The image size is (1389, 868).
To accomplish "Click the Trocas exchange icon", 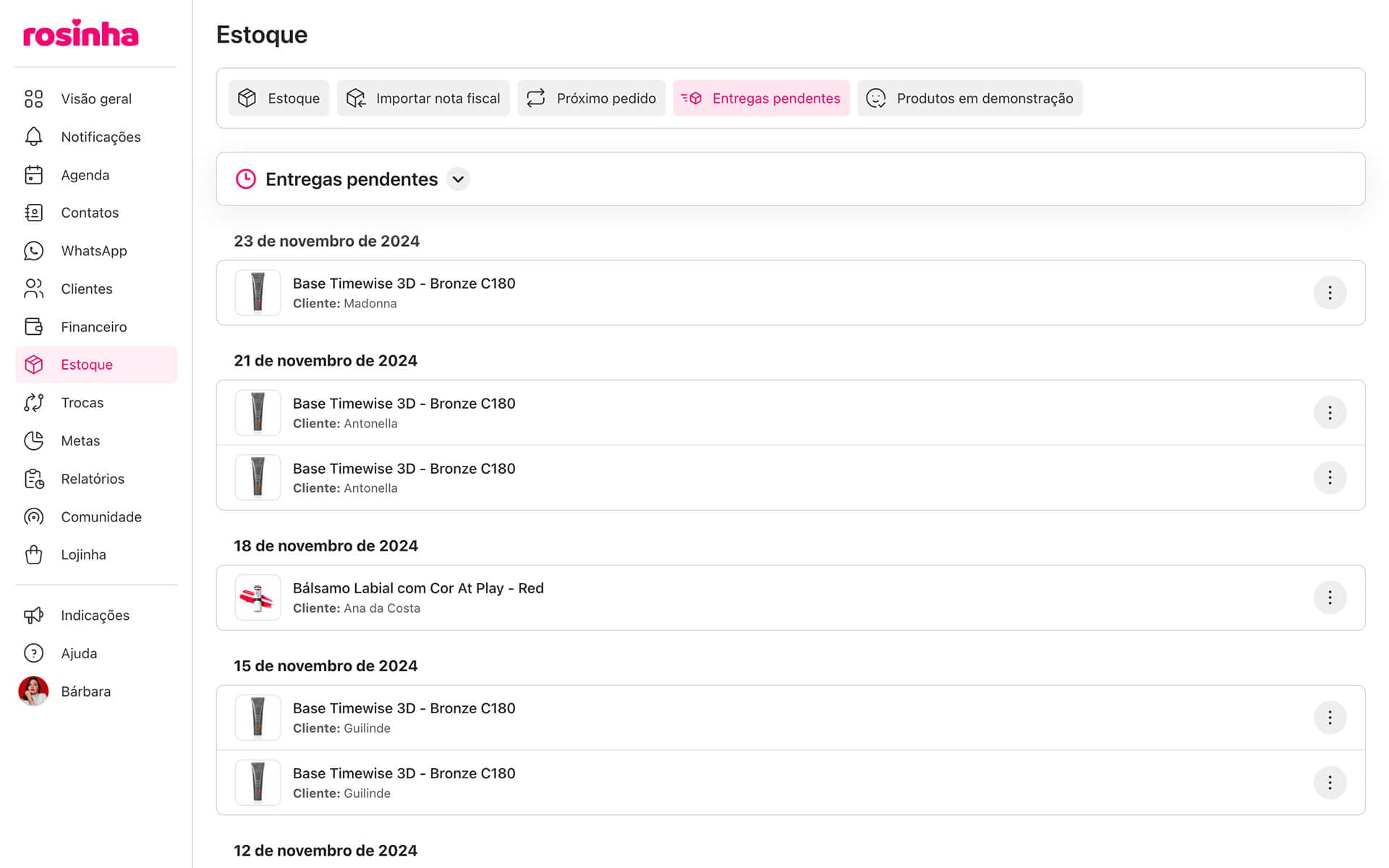I will click(x=34, y=403).
